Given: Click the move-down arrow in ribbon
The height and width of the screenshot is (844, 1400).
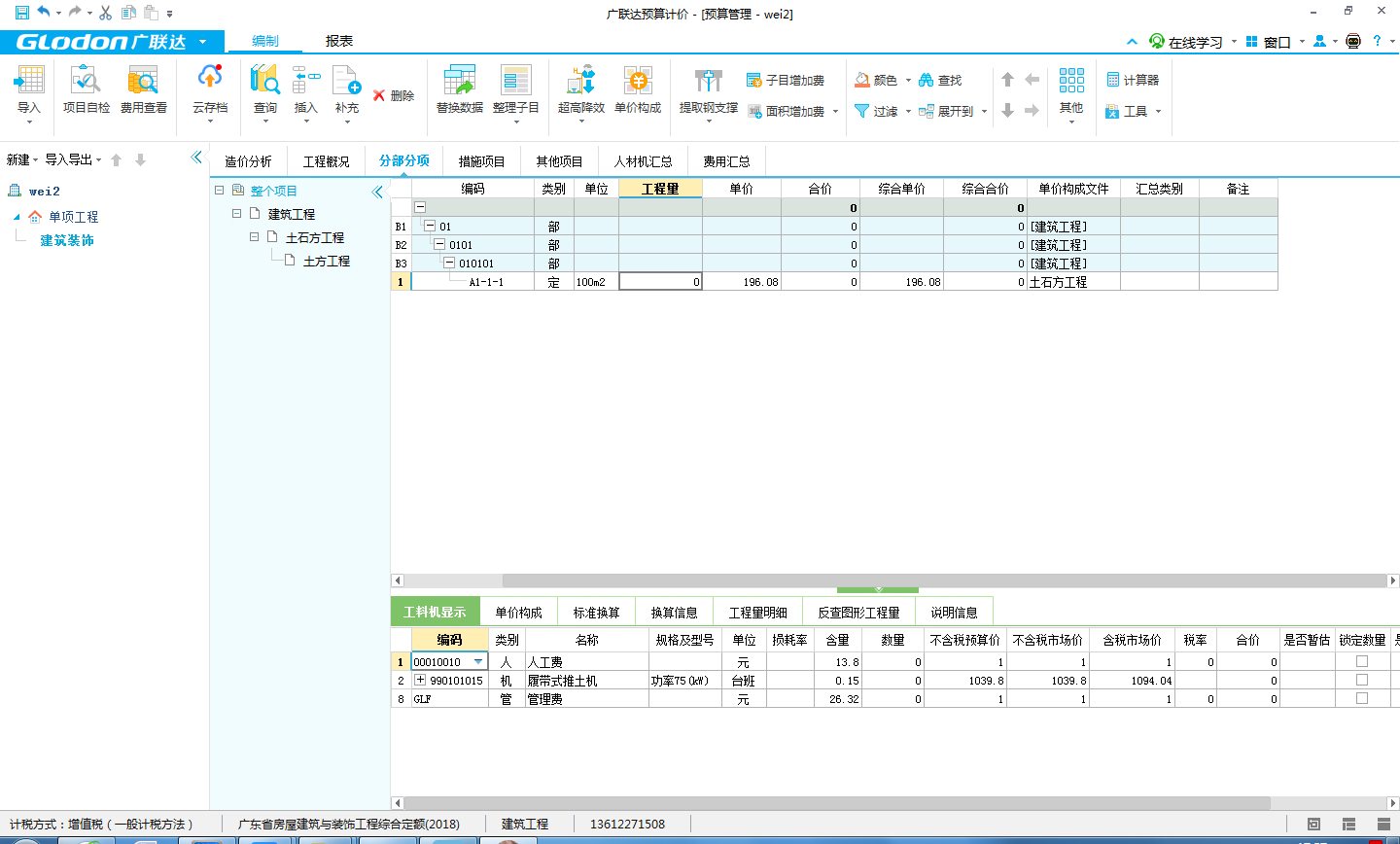Looking at the screenshot, I should [x=1008, y=111].
